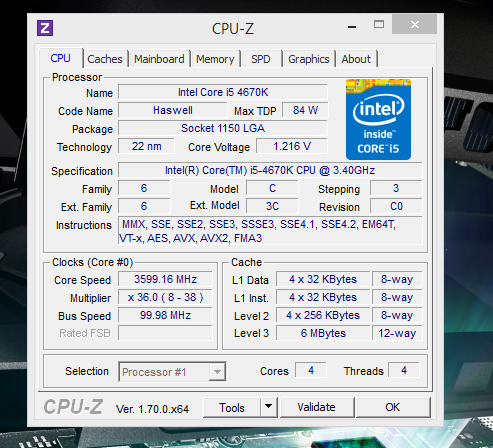
Task: Click the empty Rated FSB field
Action: 165,333
